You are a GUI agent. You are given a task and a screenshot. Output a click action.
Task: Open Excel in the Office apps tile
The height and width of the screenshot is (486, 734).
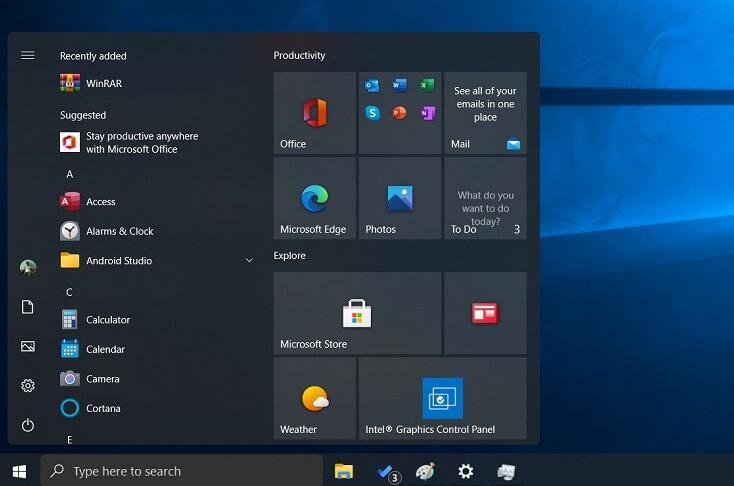tap(427, 86)
